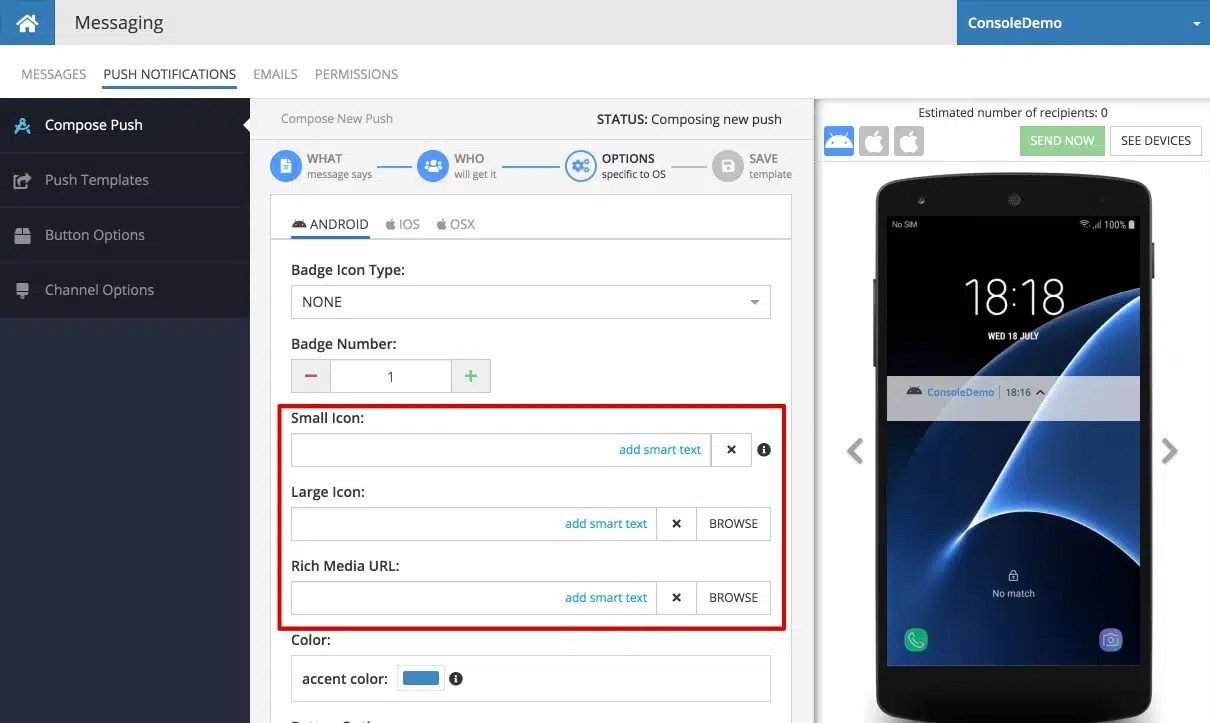Viewport: 1210px width, 723px height.
Task: Open the WHO step icon
Action: [x=432, y=165]
